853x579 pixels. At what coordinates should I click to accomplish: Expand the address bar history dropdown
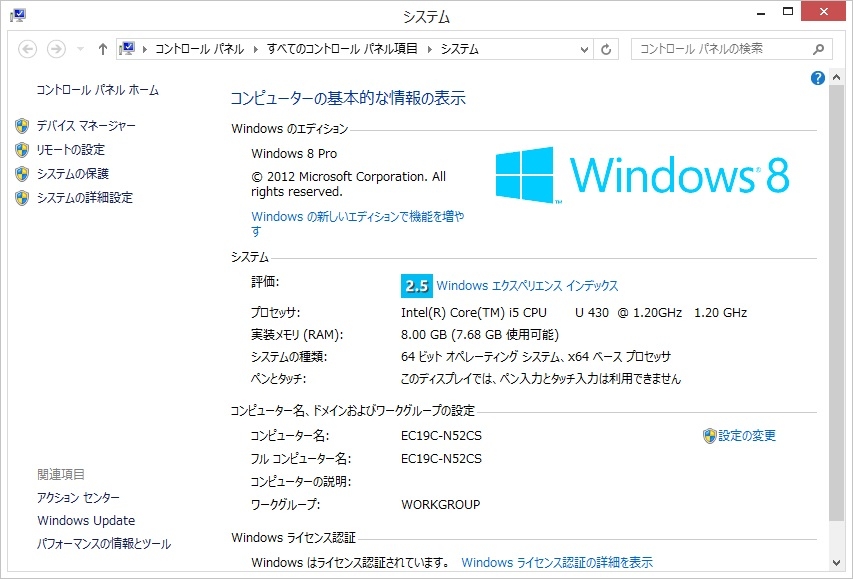[x=584, y=50]
